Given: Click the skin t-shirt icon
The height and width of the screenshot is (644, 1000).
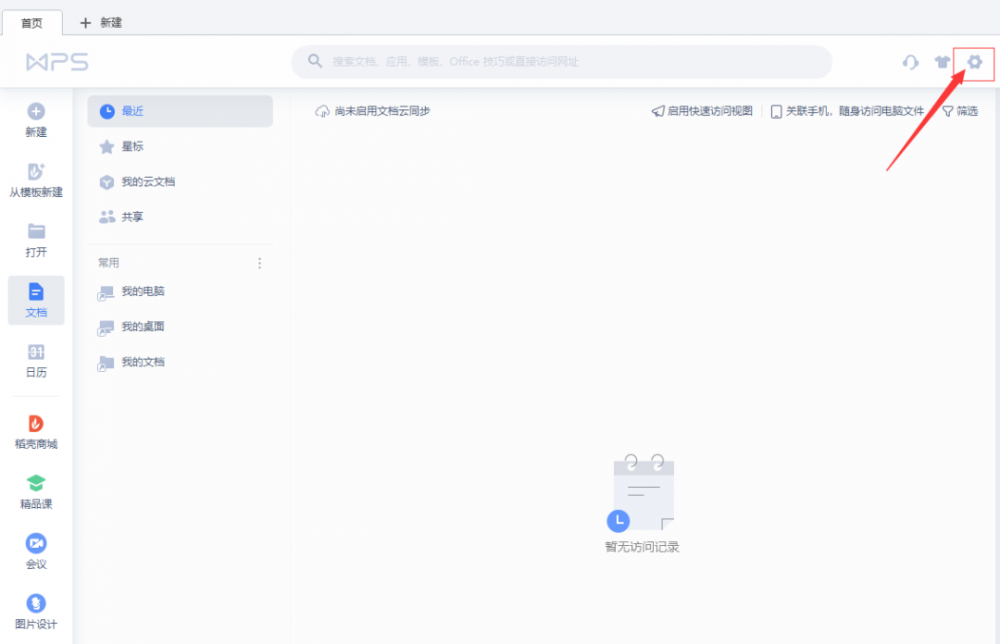Looking at the screenshot, I should tap(942, 62).
